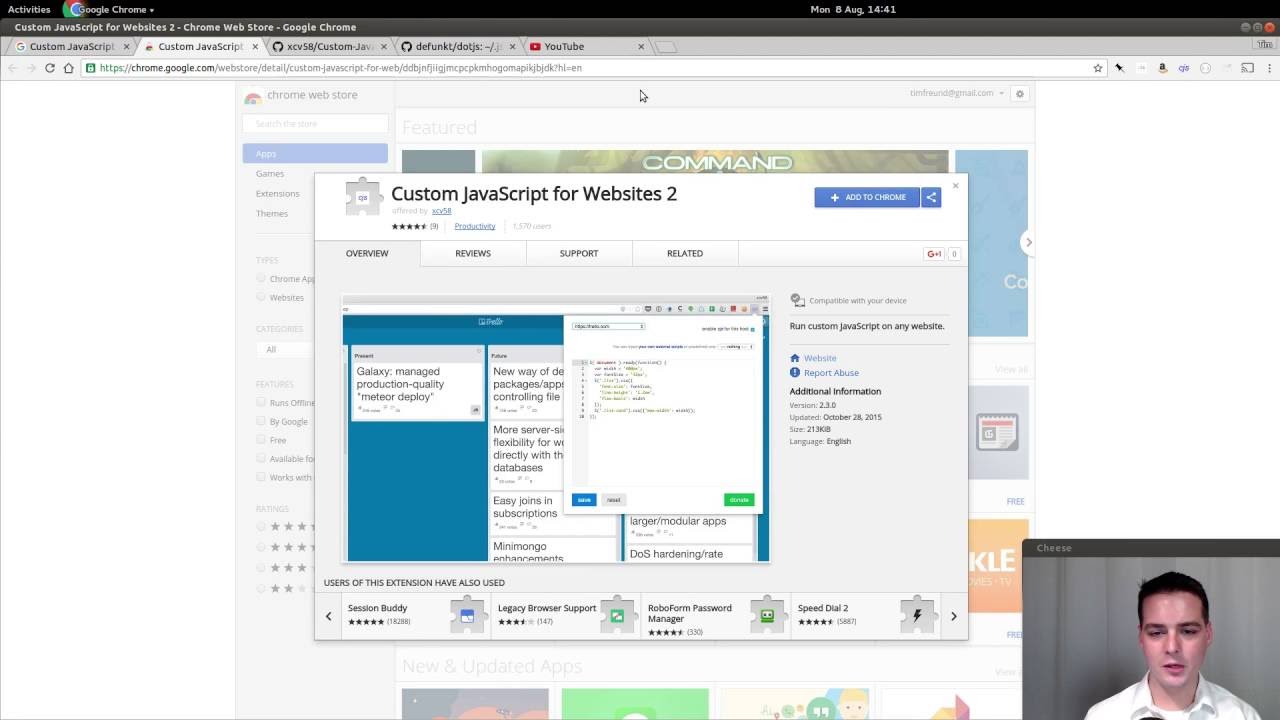1280x720 pixels.
Task: Open the clock and calendar panel
Action: point(853,9)
